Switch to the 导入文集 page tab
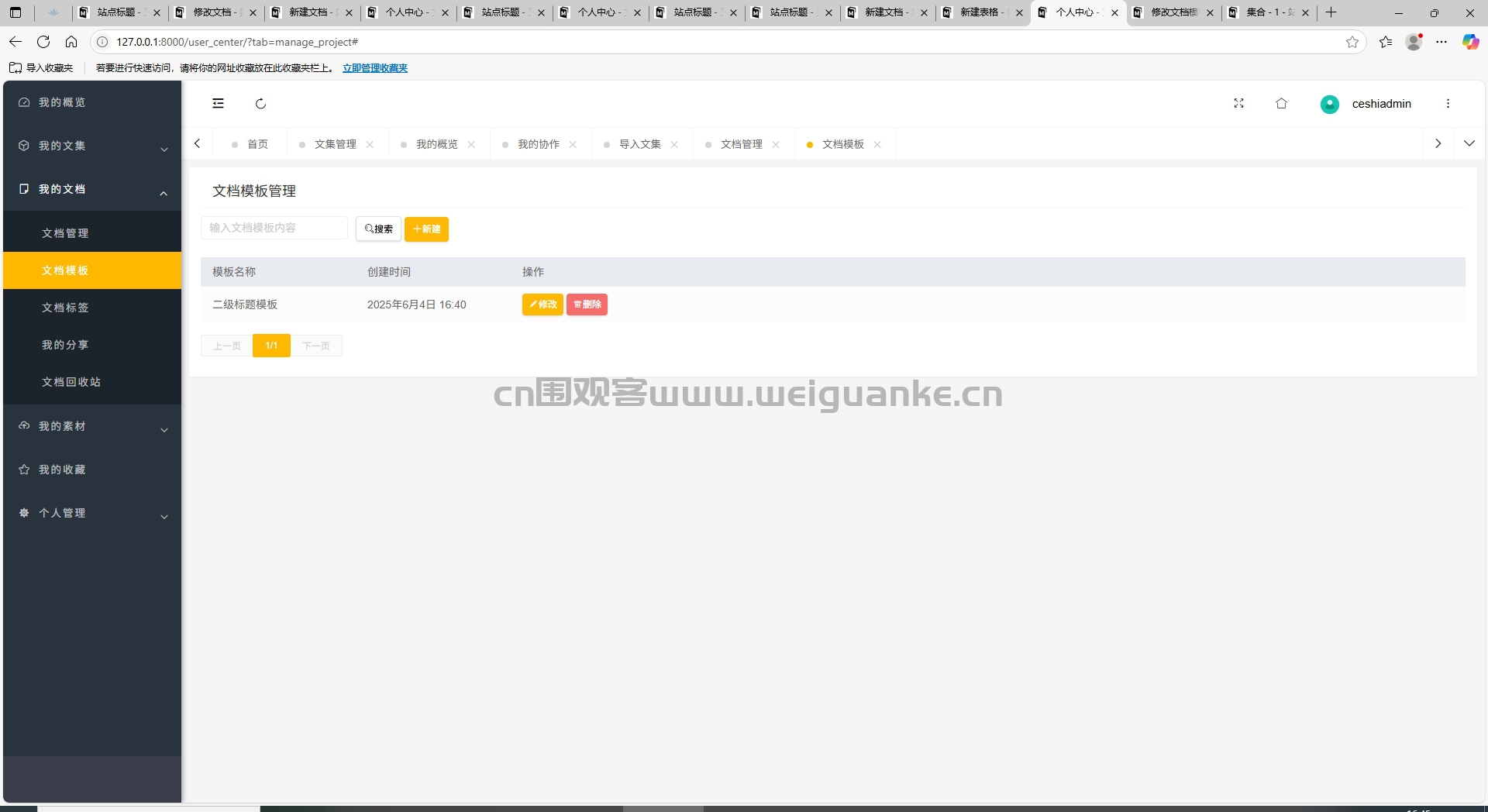The height and width of the screenshot is (812, 1488). pyautogui.click(x=640, y=144)
